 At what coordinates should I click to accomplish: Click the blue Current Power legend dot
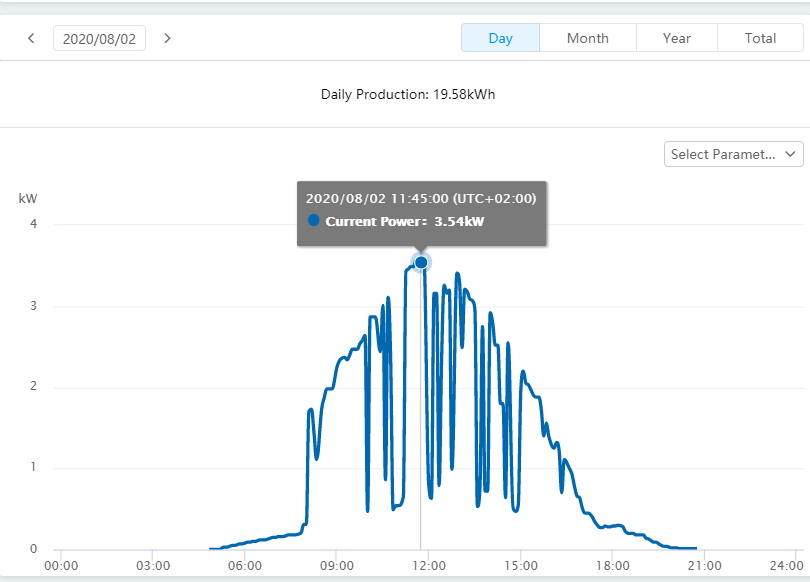[x=313, y=221]
